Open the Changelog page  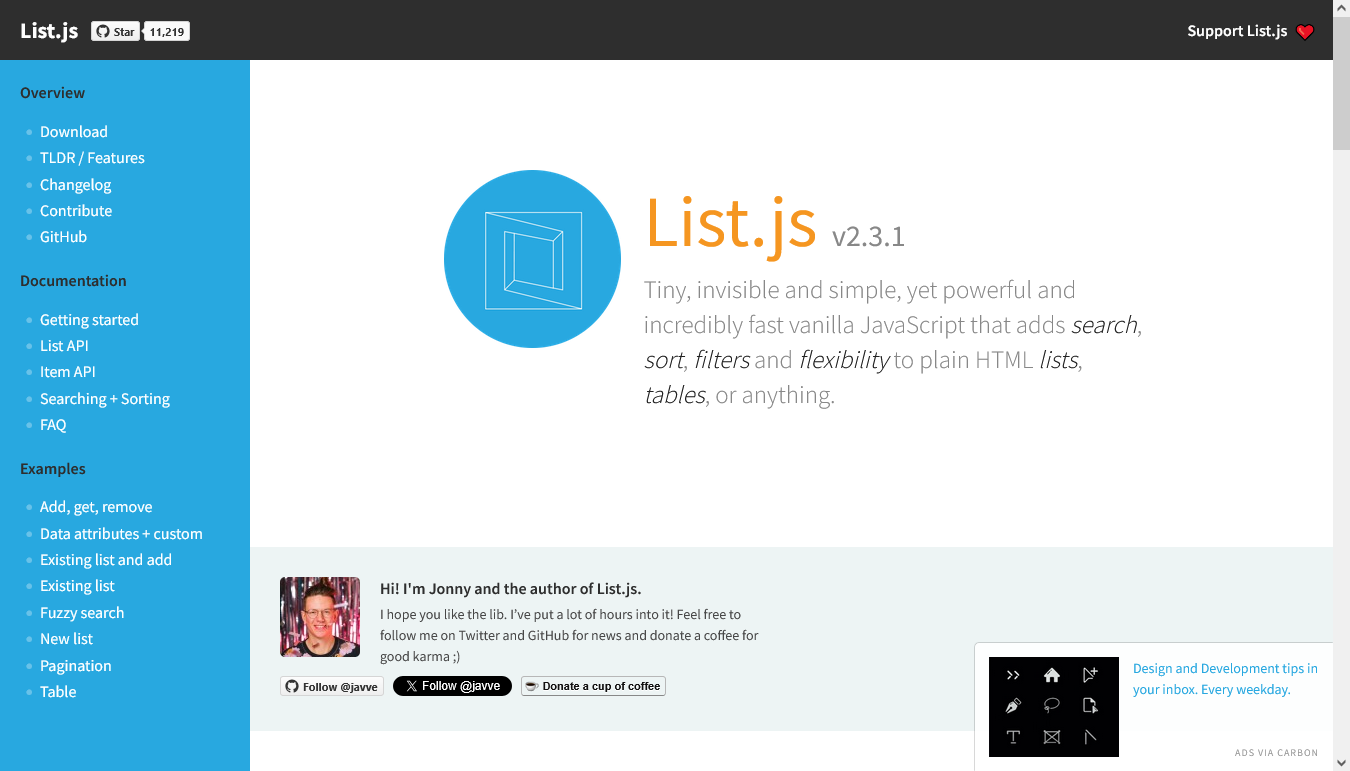click(75, 184)
